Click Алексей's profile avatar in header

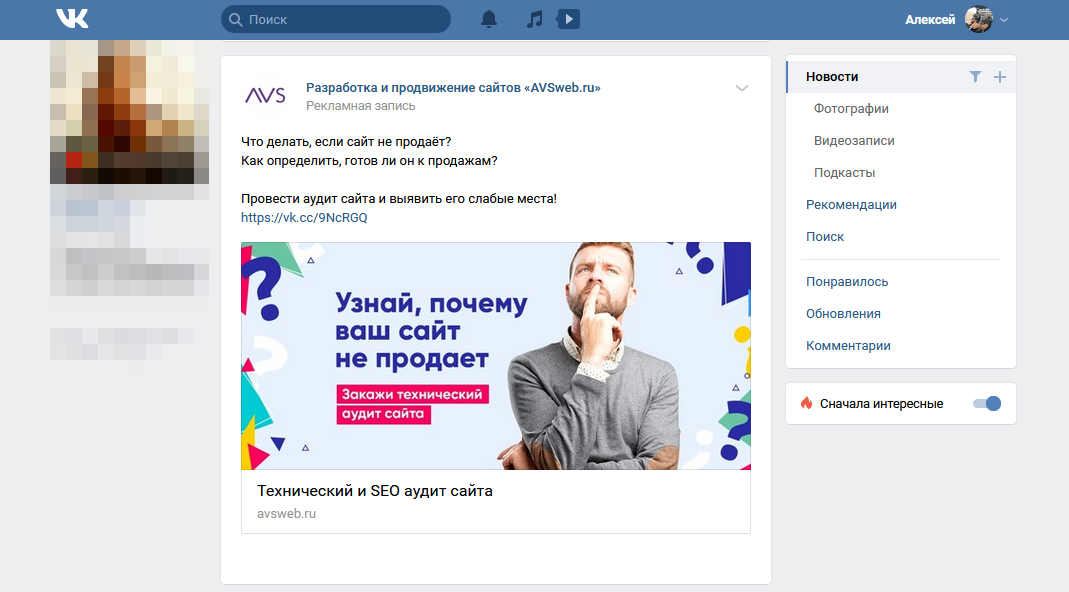tap(978, 19)
